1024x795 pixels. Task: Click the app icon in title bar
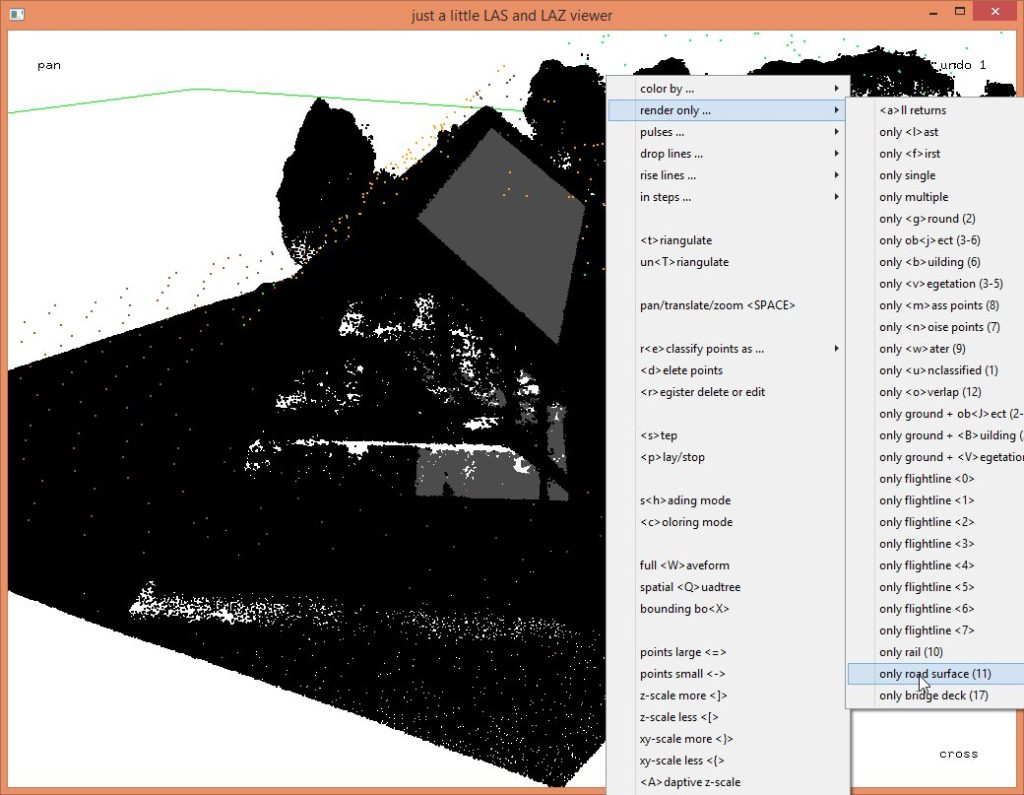(x=15, y=14)
